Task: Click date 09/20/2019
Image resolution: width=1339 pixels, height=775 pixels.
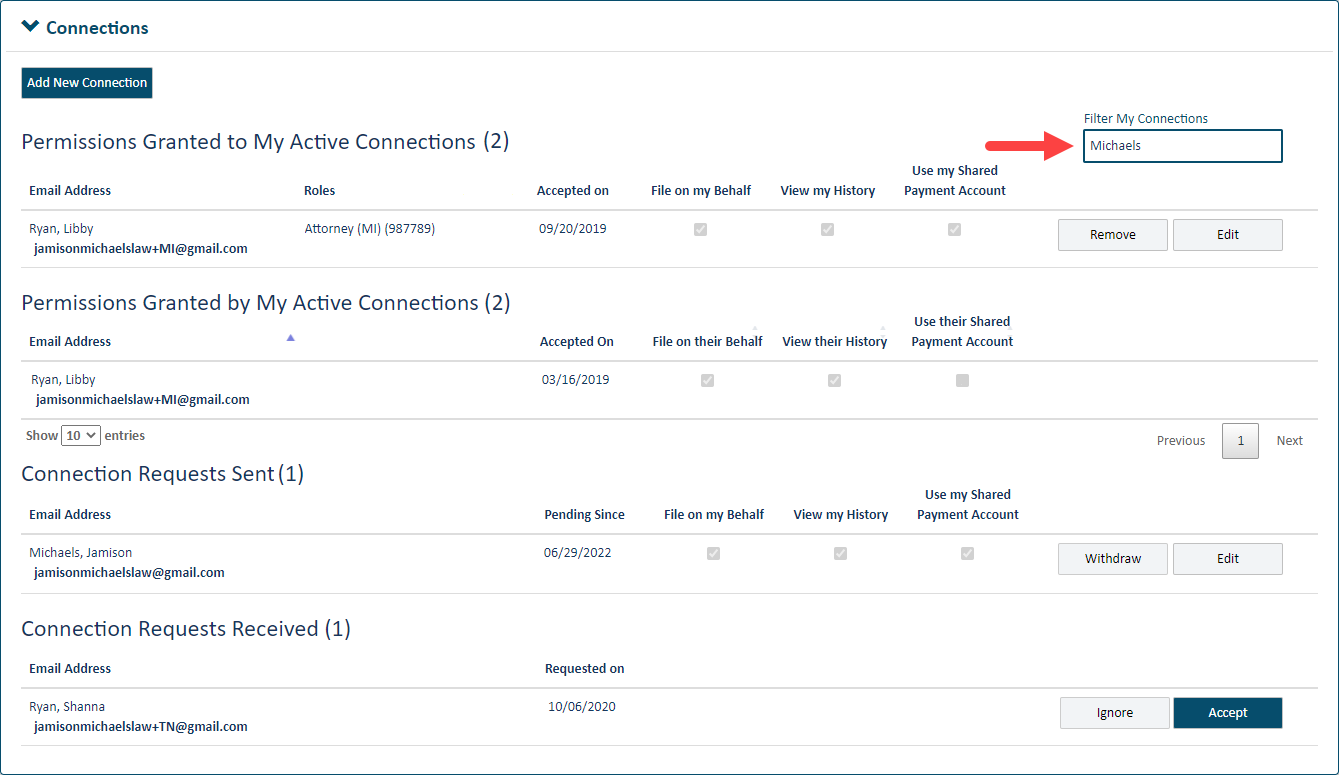Action: pyautogui.click(x=573, y=229)
